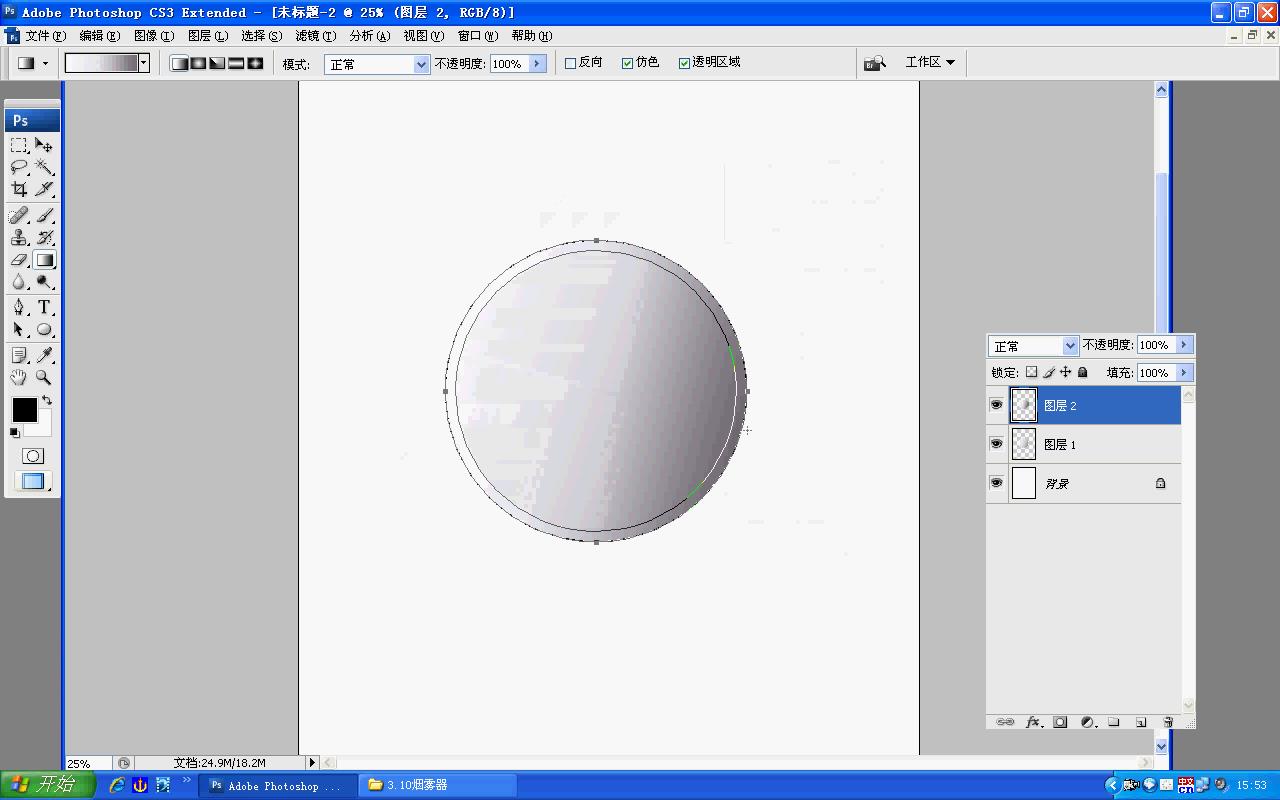The width and height of the screenshot is (1280, 800).
Task: Toggle lock transparent pixels
Action: (x=1031, y=372)
